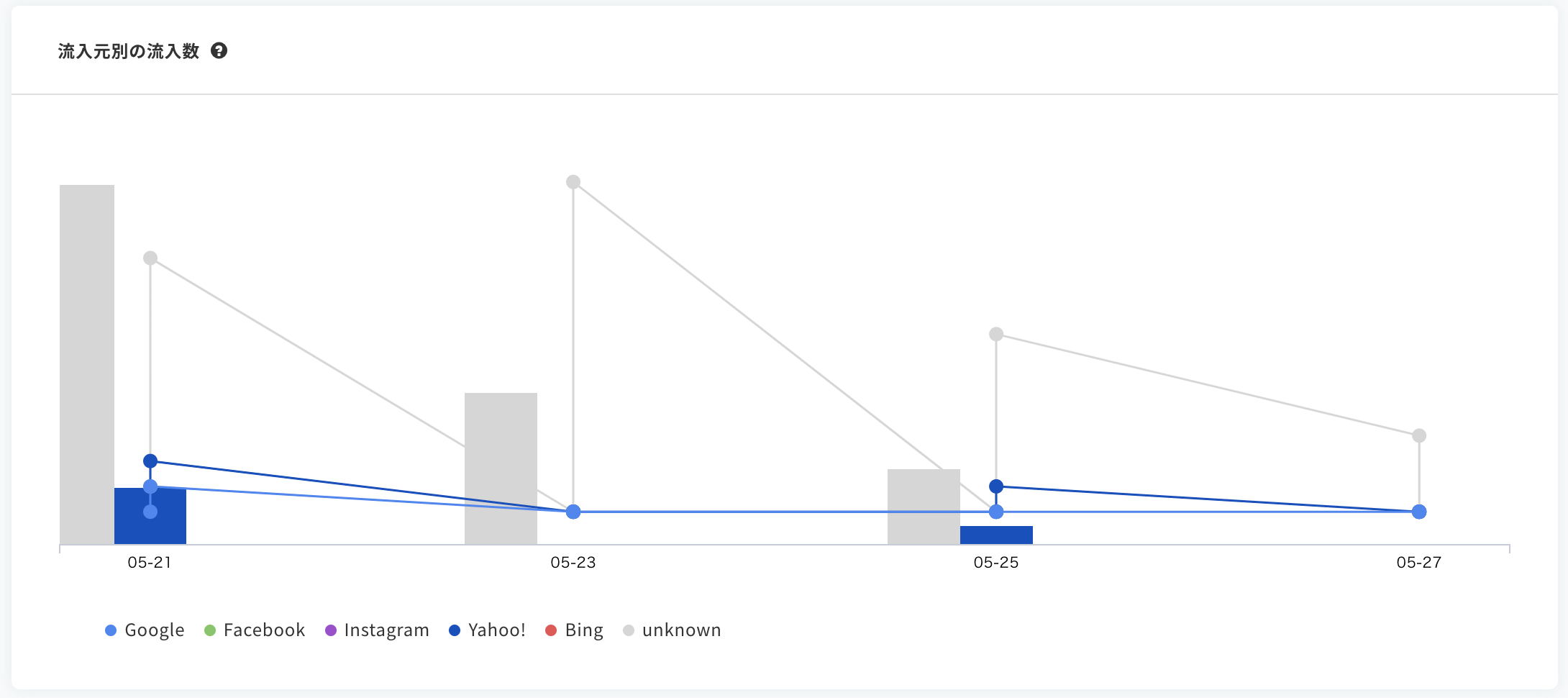Select the tall gray bar at 05-21
The height and width of the screenshot is (698, 1568).
click(87, 364)
